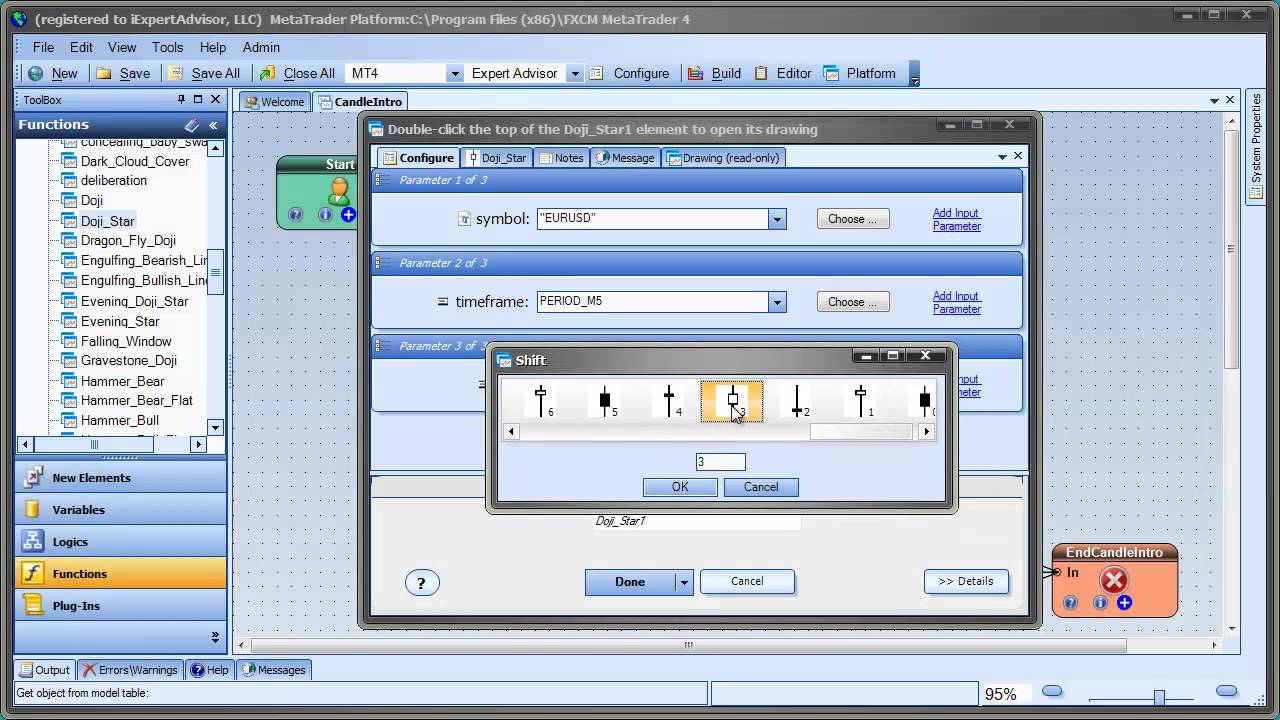
Task: Open the Plug-Ins toolbox section
Action: (x=121, y=606)
